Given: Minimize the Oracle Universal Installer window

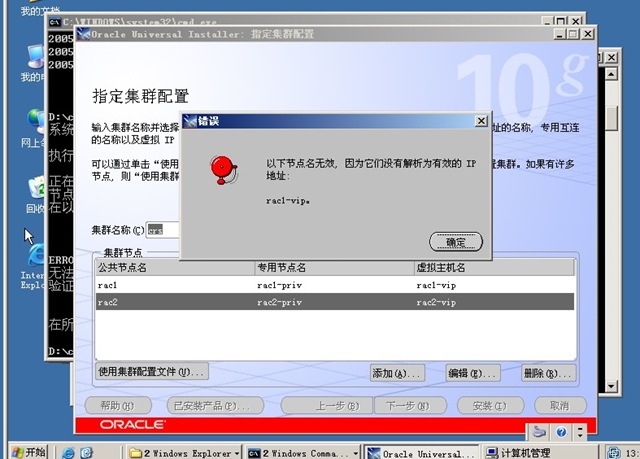Looking at the screenshot, I should 560,34.
